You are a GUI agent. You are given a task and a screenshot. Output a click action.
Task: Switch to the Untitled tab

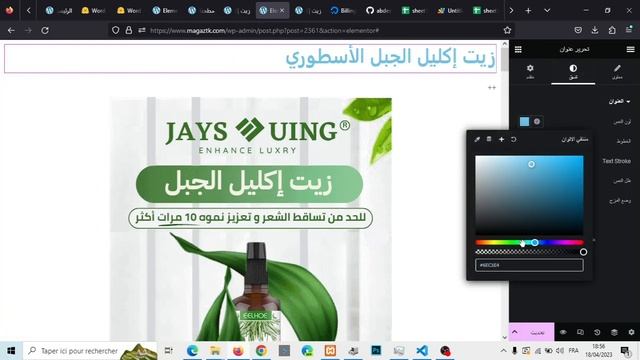[x=449, y=11]
